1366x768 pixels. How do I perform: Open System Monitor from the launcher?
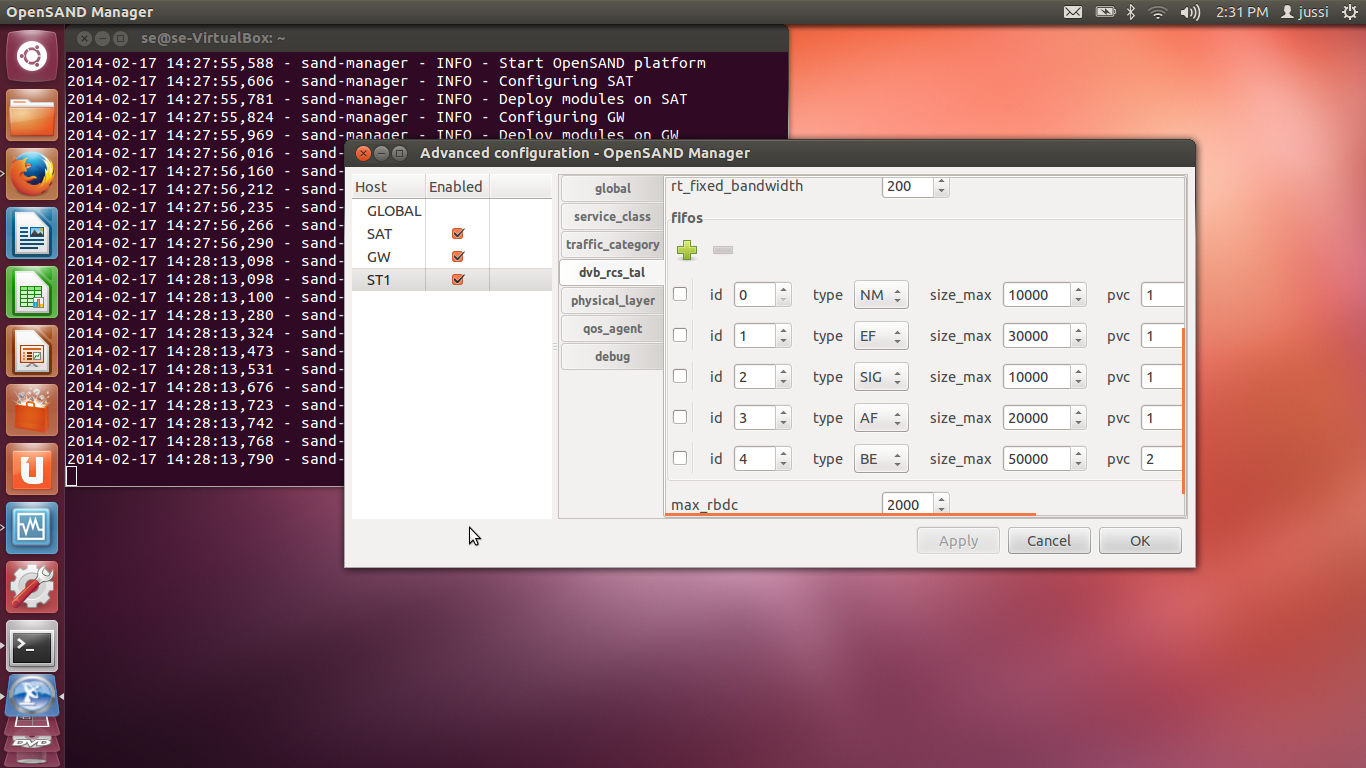[x=32, y=527]
